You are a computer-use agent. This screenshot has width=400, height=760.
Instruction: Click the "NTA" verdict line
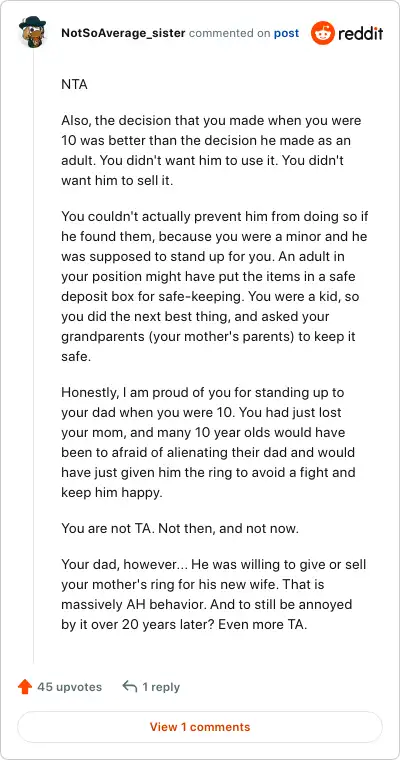click(75, 84)
